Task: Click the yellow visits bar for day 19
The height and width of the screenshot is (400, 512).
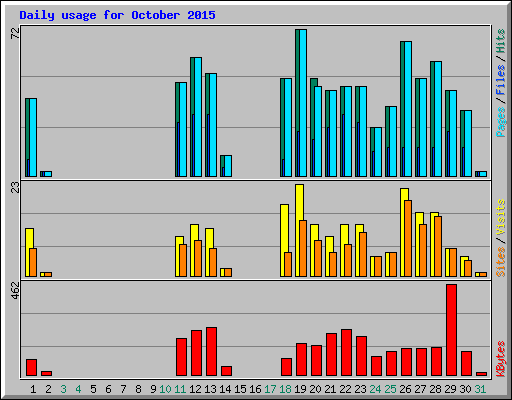Action: point(299,231)
